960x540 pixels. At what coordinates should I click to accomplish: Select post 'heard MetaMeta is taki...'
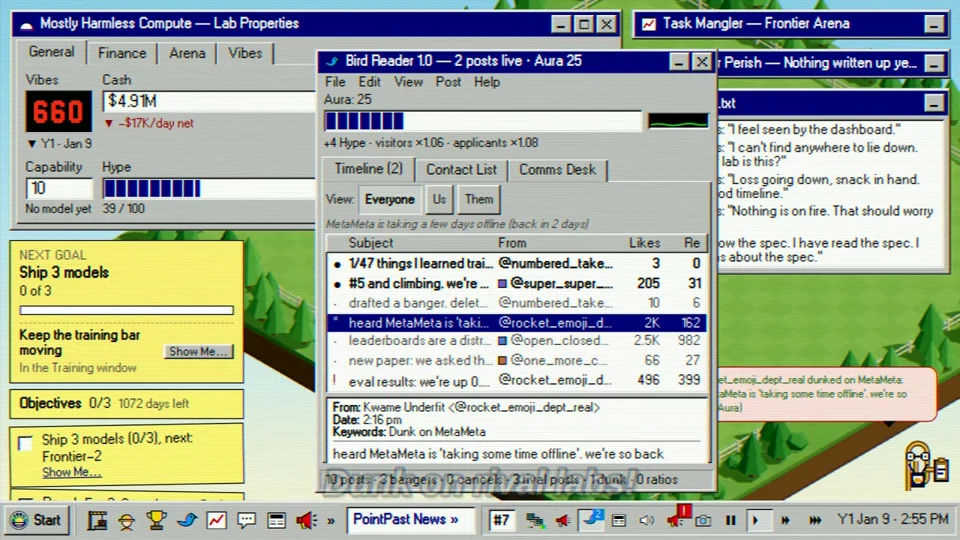tap(516, 323)
